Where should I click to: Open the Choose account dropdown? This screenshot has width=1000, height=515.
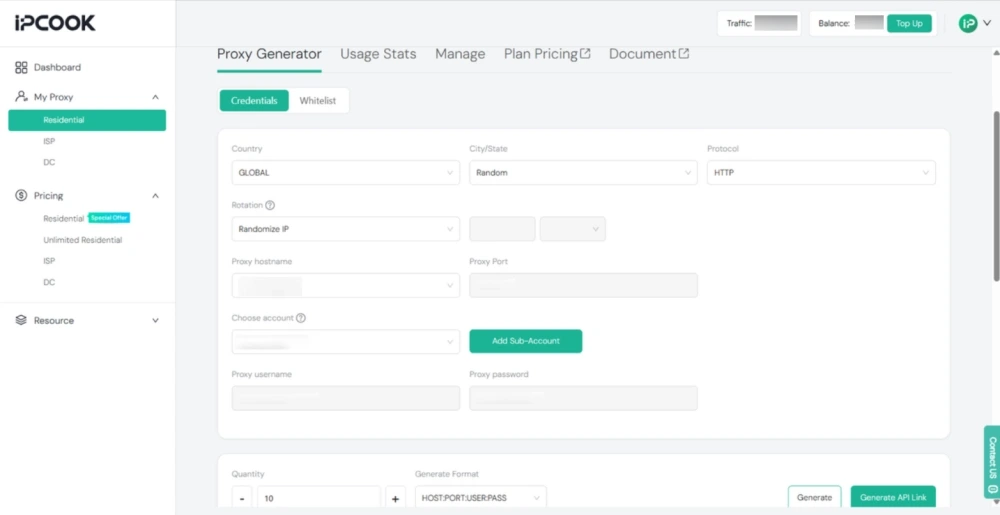(x=346, y=342)
